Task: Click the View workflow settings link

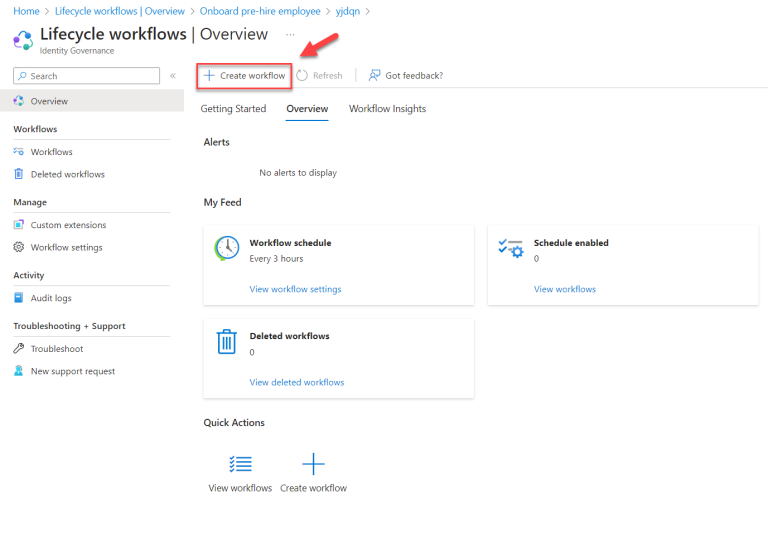Action: click(x=295, y=289)
